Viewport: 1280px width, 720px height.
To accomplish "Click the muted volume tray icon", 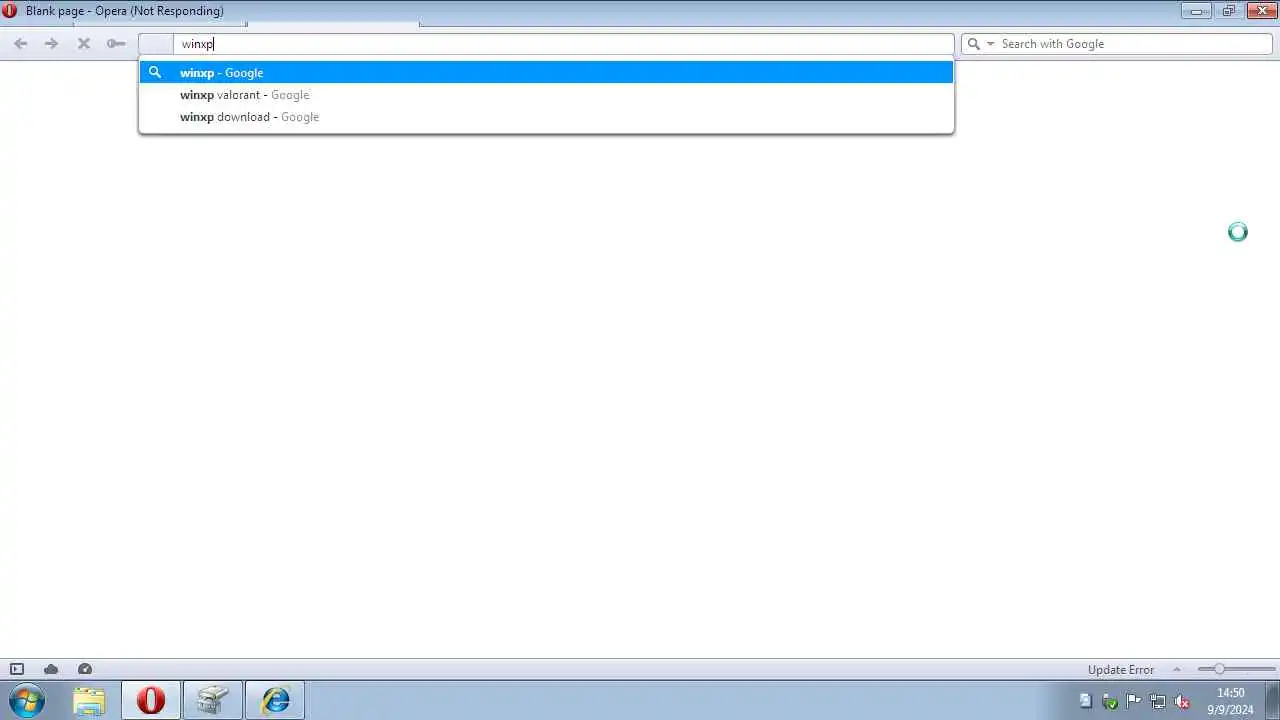I will point(1182,701).
